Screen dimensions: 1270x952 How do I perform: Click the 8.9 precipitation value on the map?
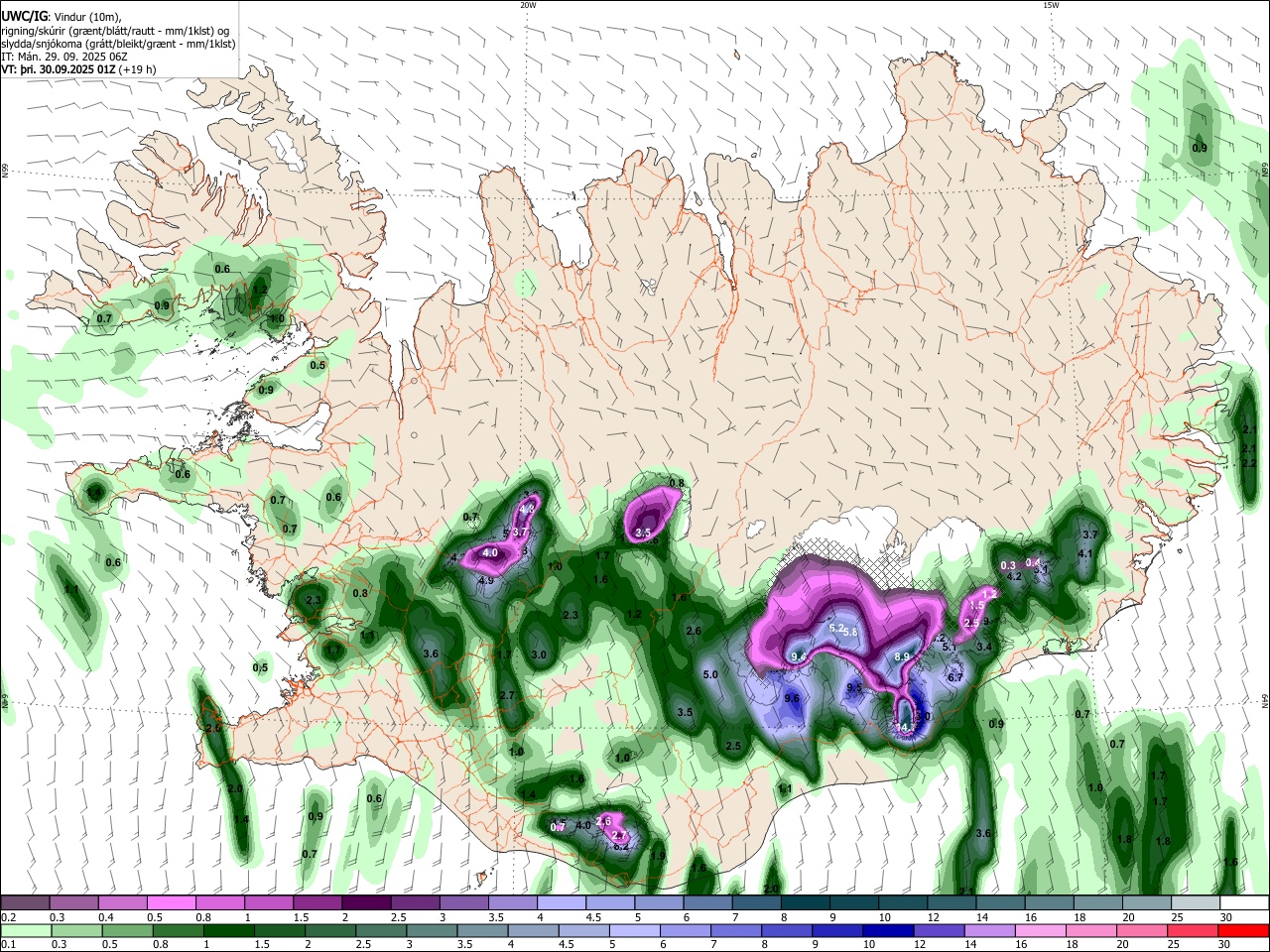click(x=903, y=656)
